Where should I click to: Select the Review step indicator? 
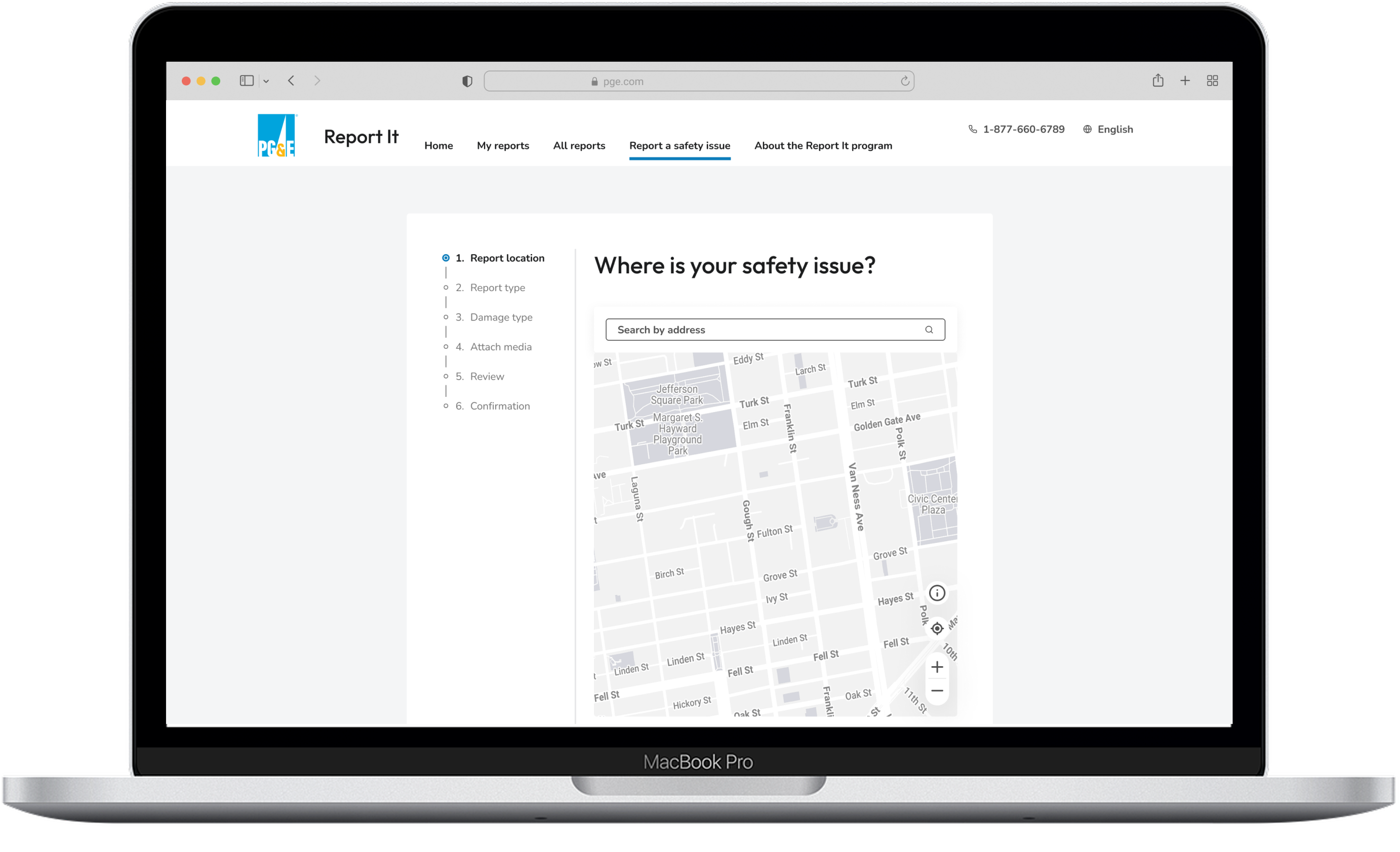click(x=479, y=376)
